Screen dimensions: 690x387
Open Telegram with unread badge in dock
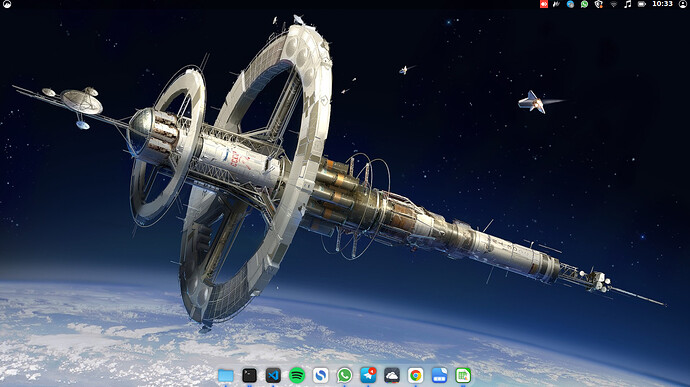click(x=368, y=375)
